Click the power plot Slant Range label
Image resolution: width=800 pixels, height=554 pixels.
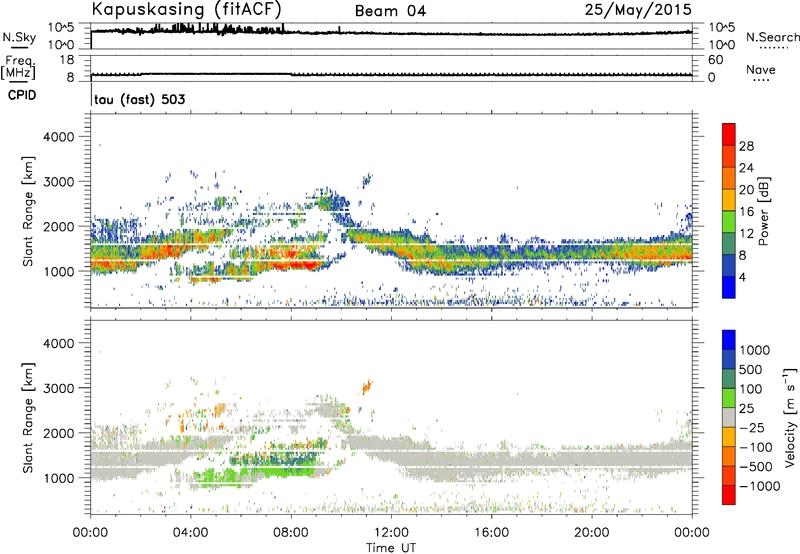tap(28, 211)
